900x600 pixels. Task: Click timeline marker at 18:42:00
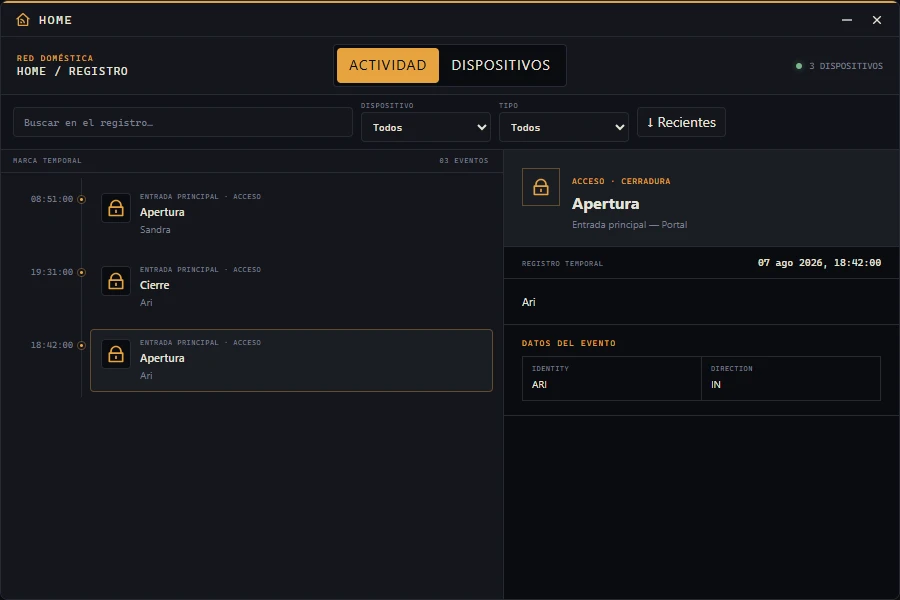tap(82, 345)
